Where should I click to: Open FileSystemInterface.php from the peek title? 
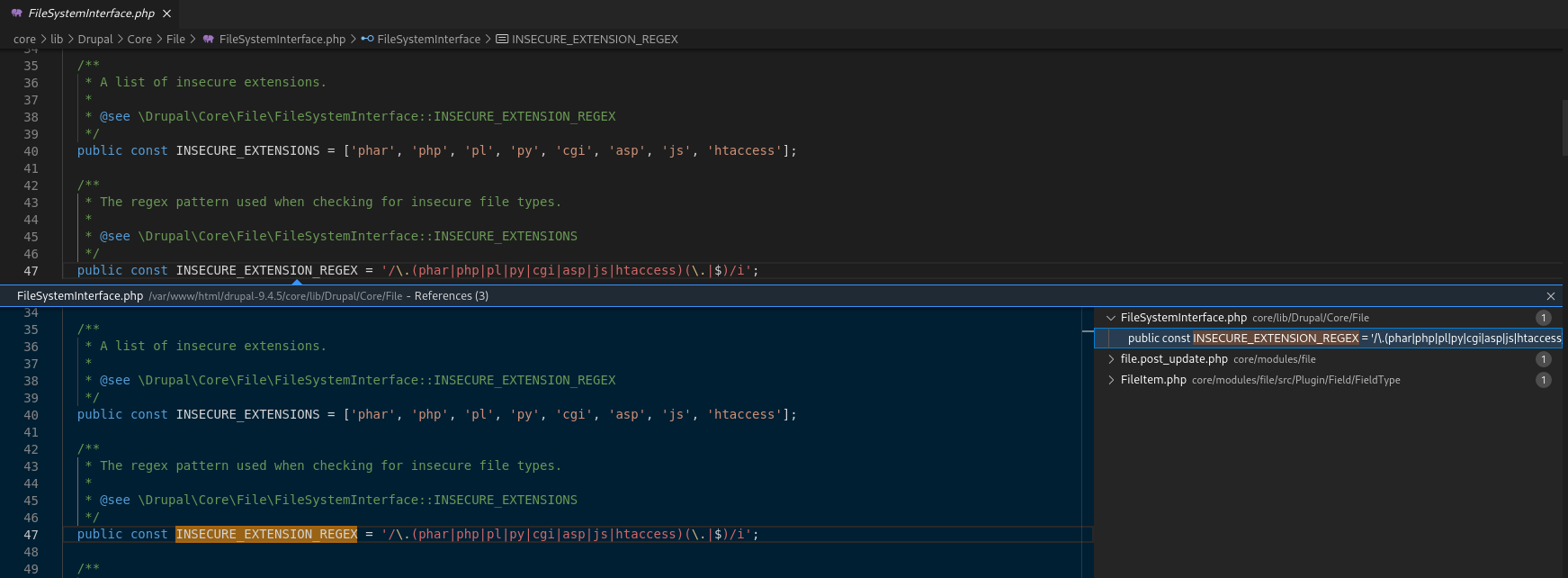click(x=80, y=296)
